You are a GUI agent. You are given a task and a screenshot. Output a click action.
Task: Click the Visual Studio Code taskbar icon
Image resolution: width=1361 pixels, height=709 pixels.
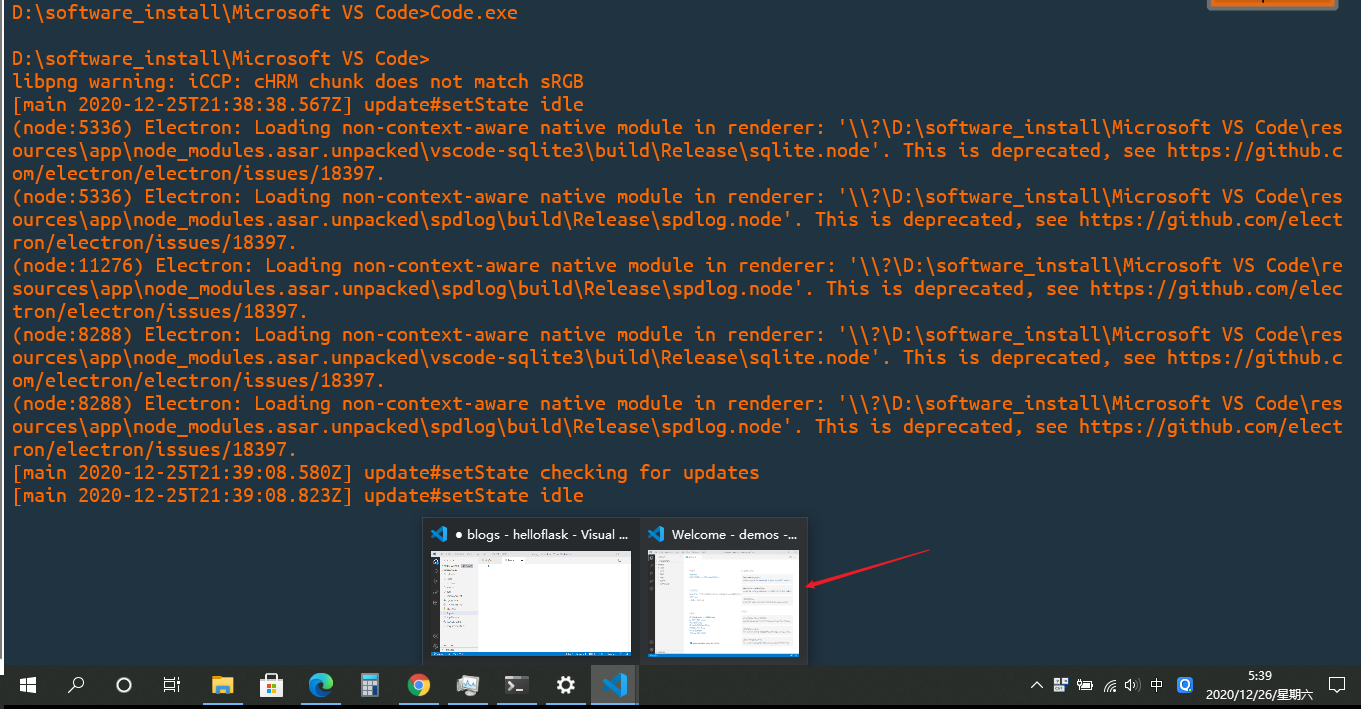click(615, 685)
